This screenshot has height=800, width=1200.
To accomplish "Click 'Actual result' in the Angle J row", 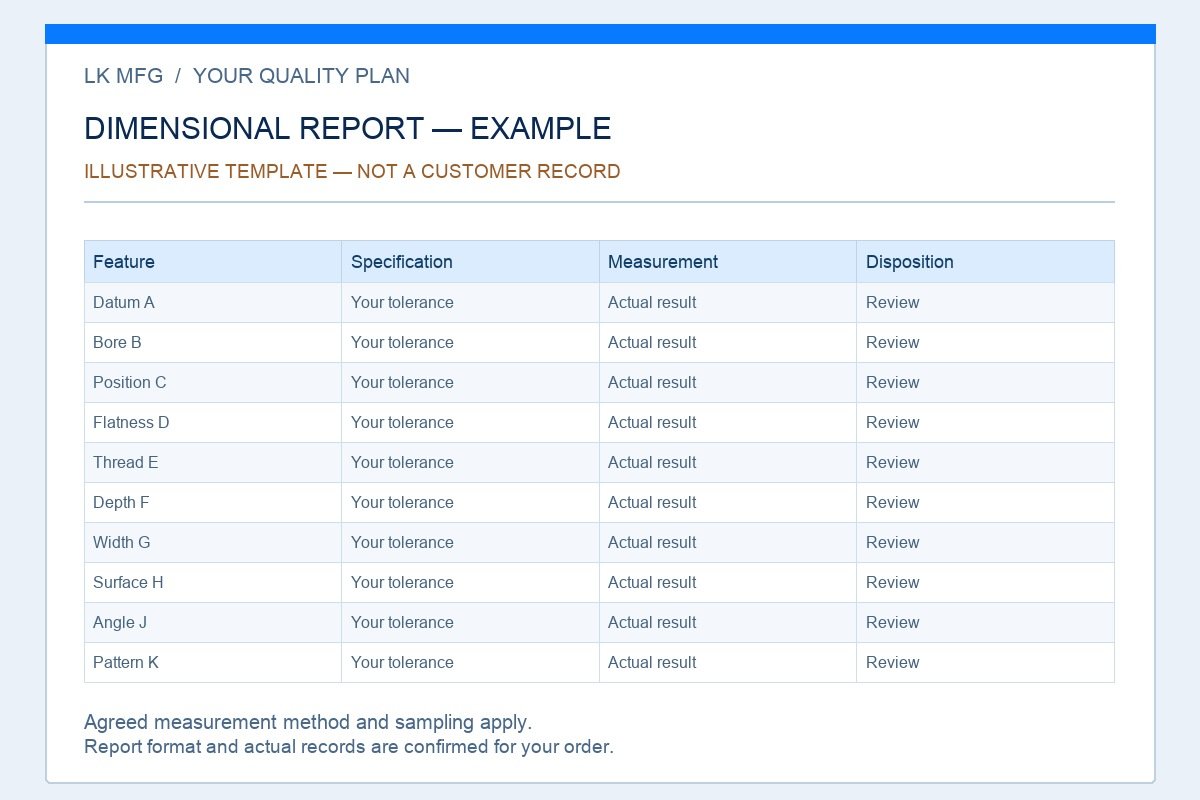I will tap(652, 622).
